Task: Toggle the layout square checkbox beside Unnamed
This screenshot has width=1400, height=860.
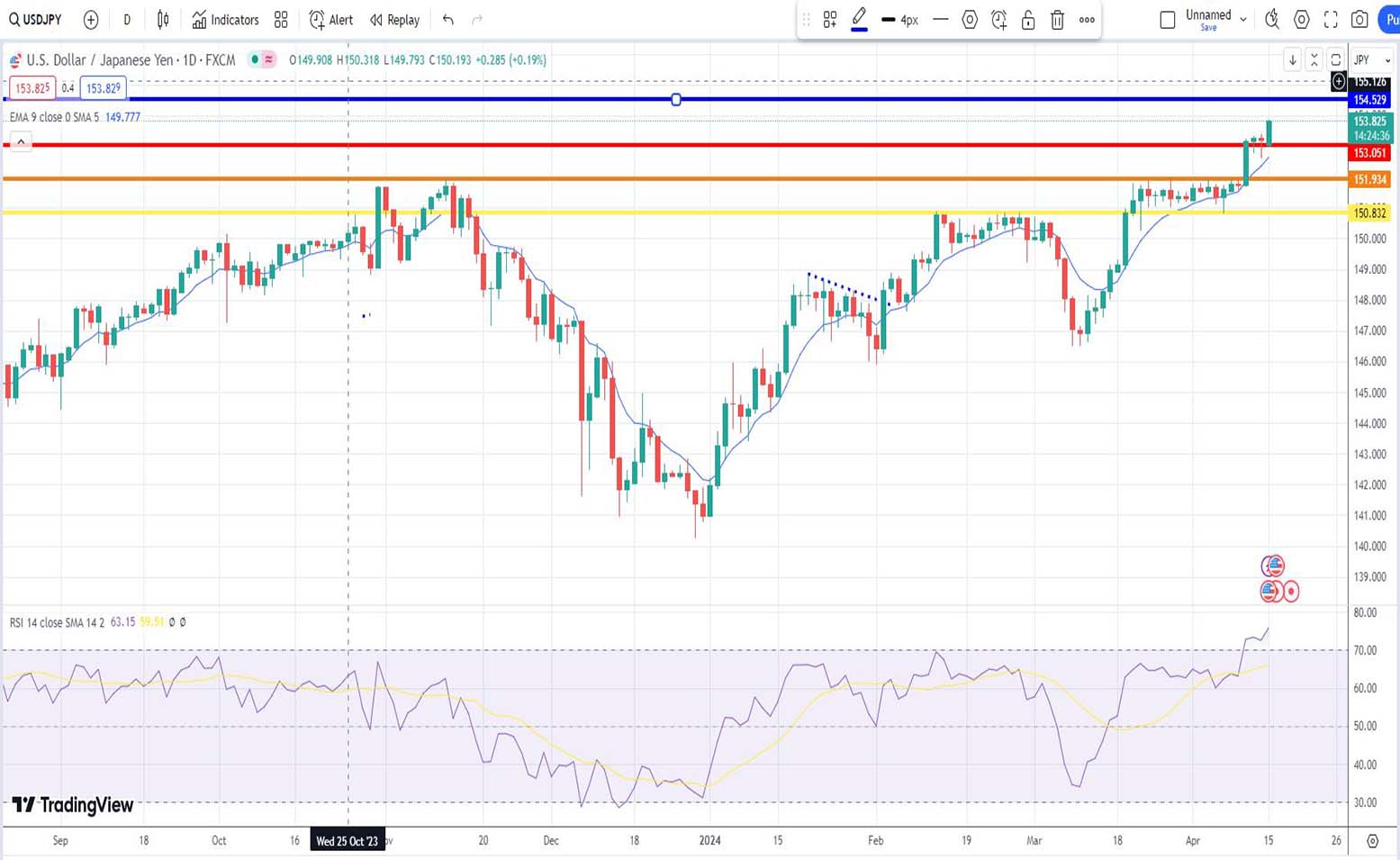Action: pos(1168,20)
